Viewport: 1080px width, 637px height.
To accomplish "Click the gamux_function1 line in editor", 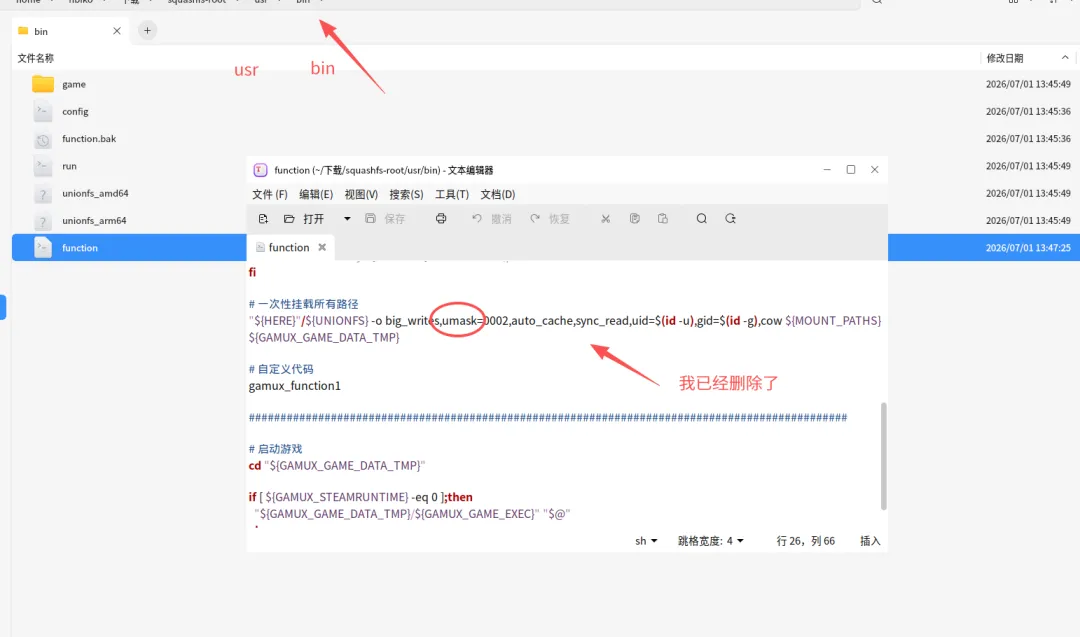I will pyautogui.click(x=294, y=386).
